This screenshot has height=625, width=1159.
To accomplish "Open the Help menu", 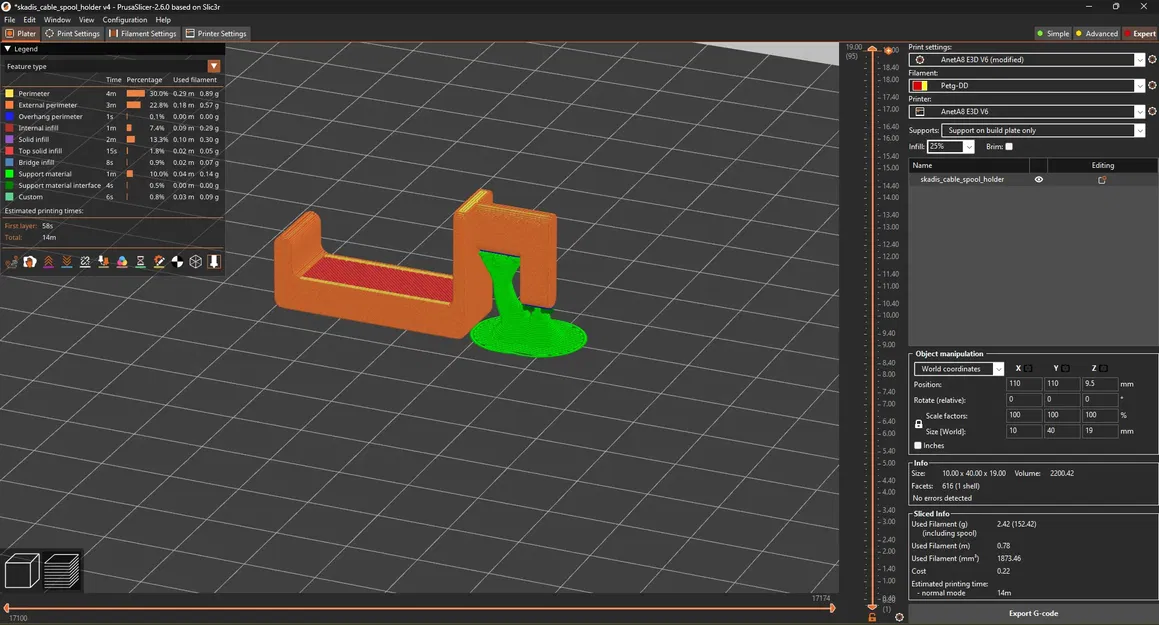I will (x=163, y=20).
